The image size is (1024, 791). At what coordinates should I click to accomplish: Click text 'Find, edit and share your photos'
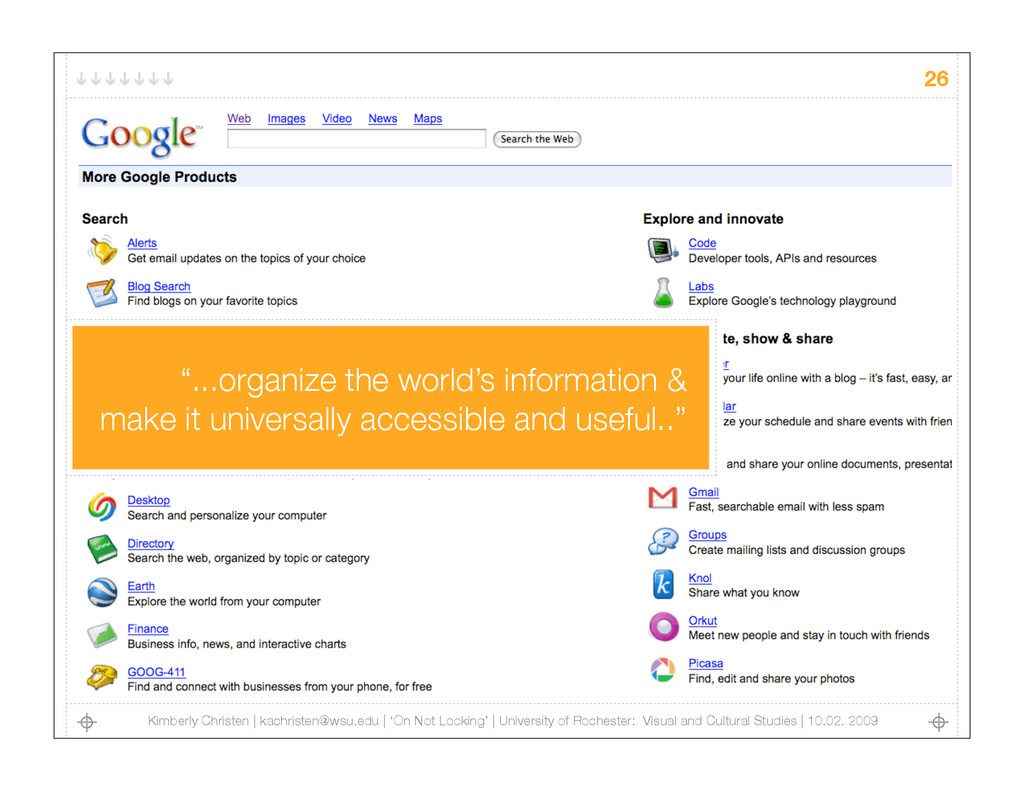(771, 679)
